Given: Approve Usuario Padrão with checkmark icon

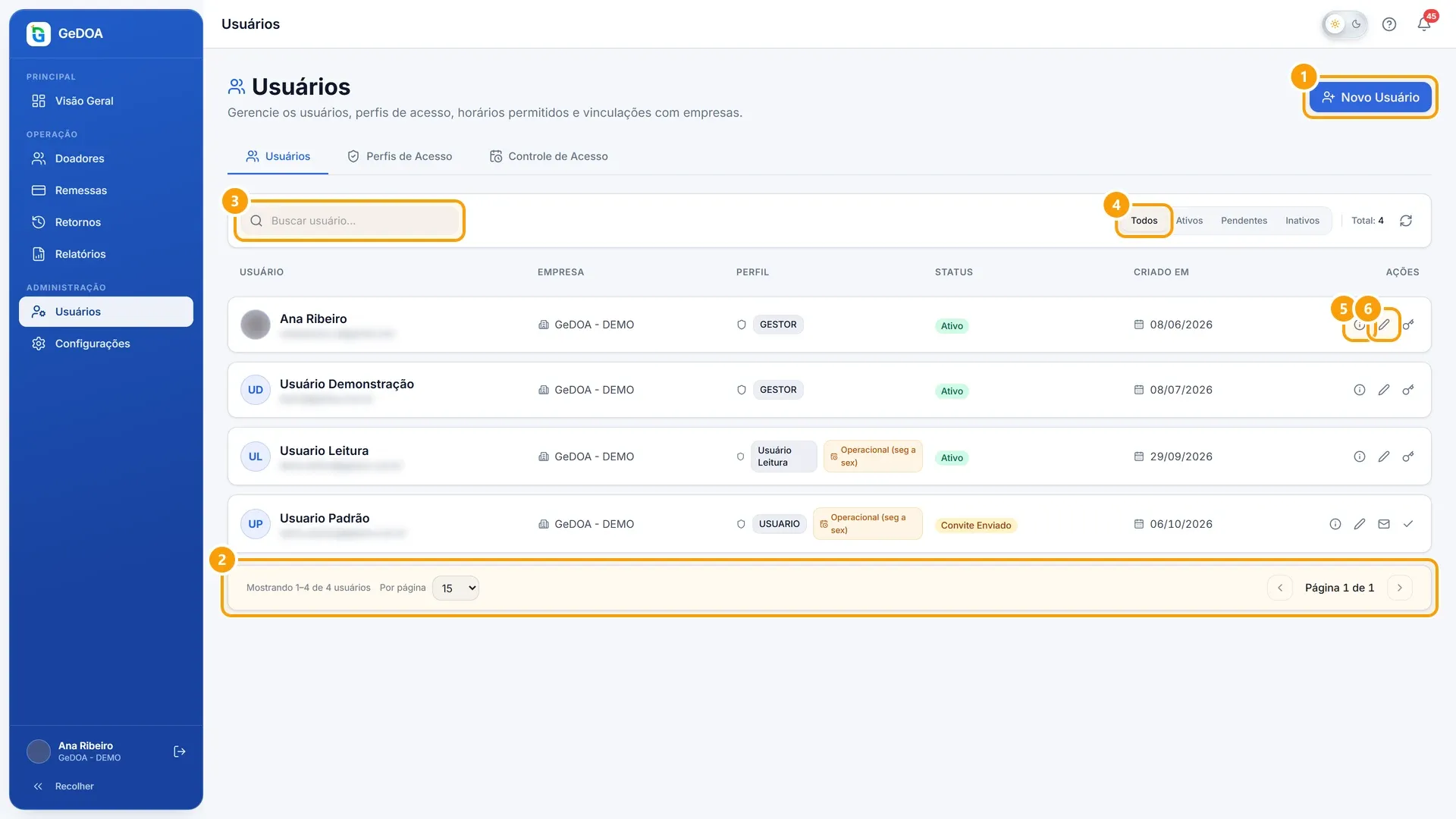Looking at the screenshot, I should pyautogui.click(x=1407, y=524).
